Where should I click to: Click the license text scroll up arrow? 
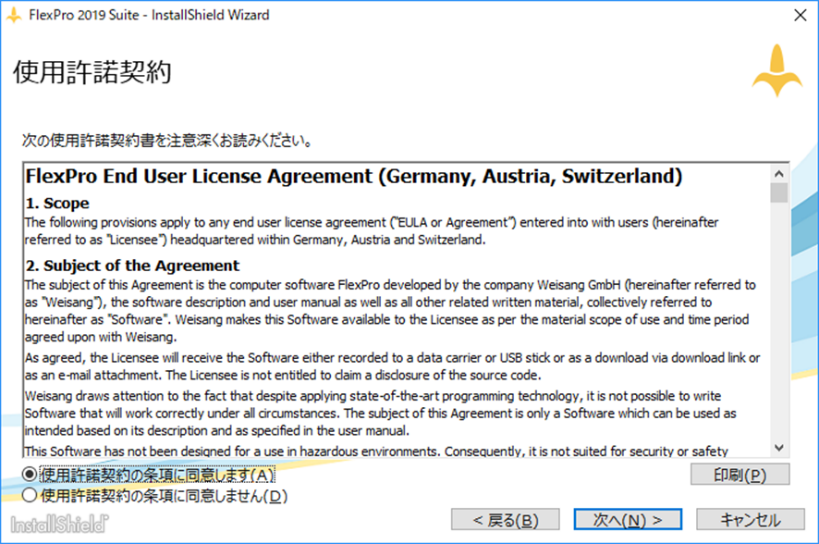click(x=779, y=173)
